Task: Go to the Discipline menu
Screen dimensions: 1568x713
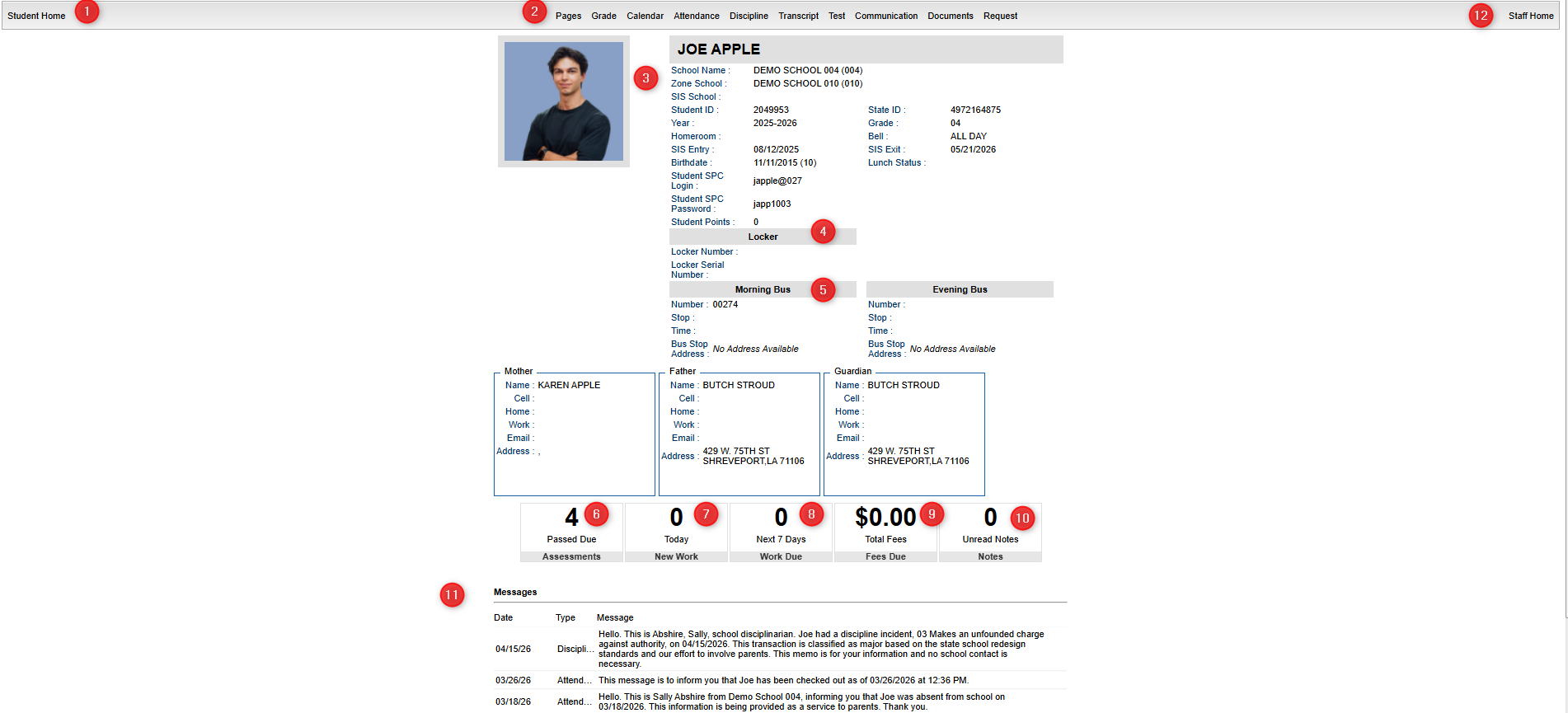Action: click(749, 16)
